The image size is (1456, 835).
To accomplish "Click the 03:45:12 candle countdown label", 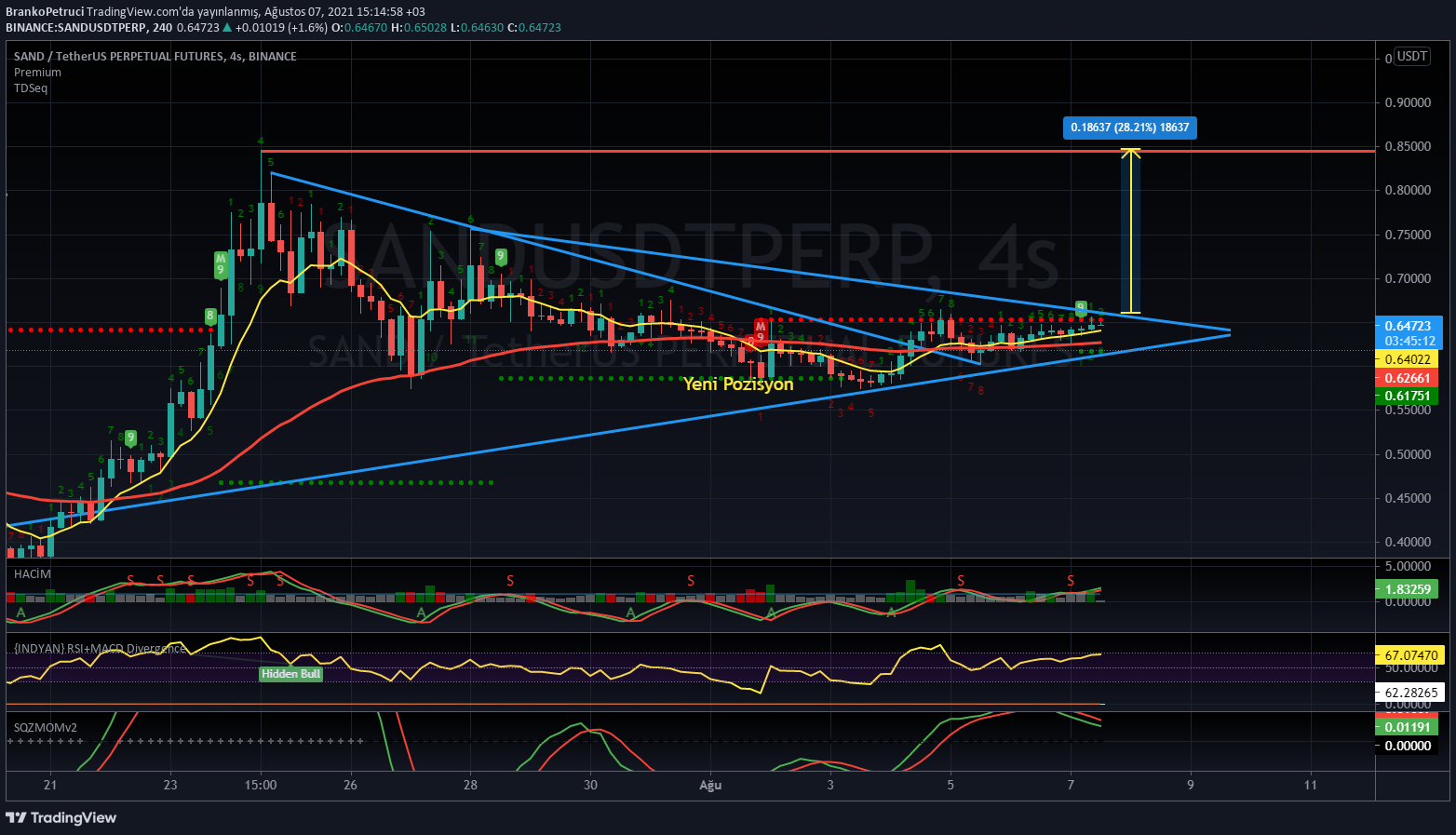I will (1408, 341).
